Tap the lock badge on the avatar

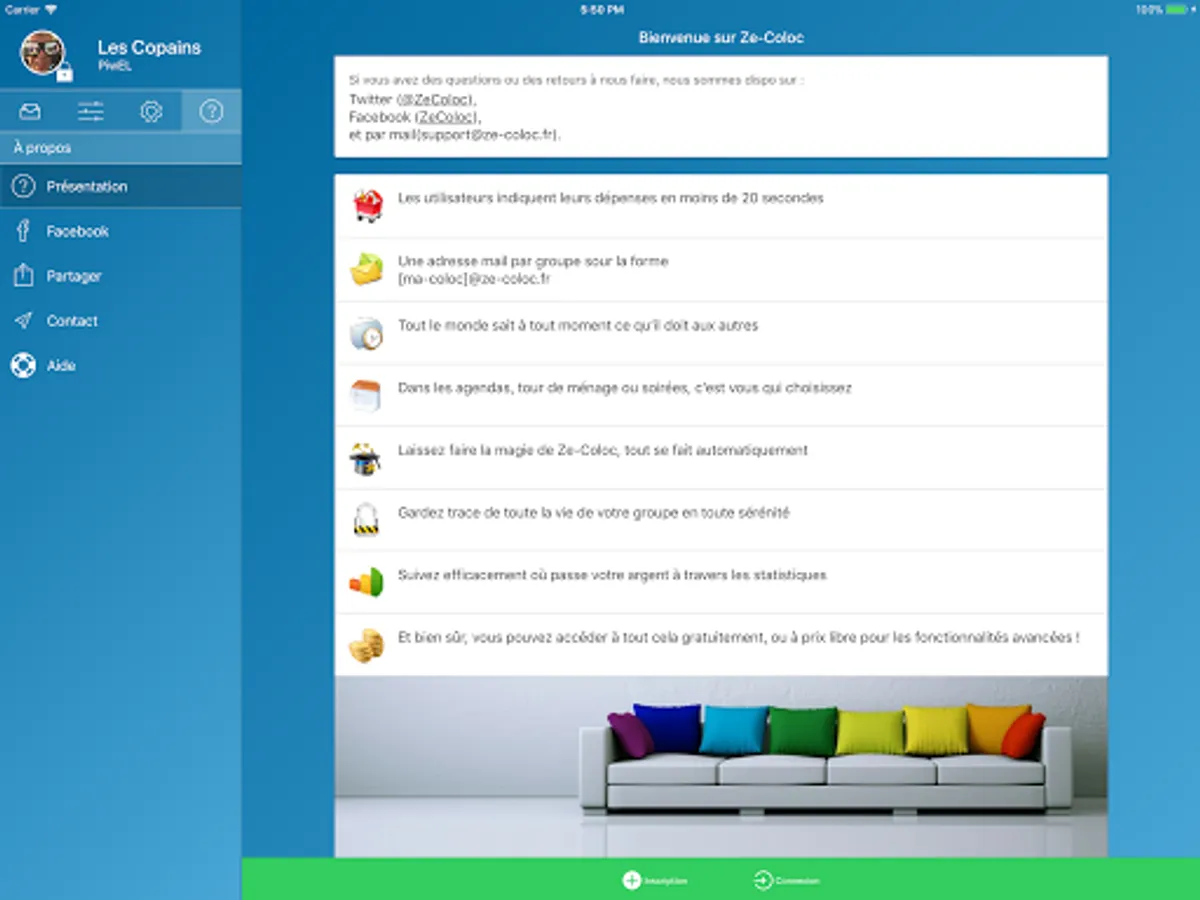[64, 73]
